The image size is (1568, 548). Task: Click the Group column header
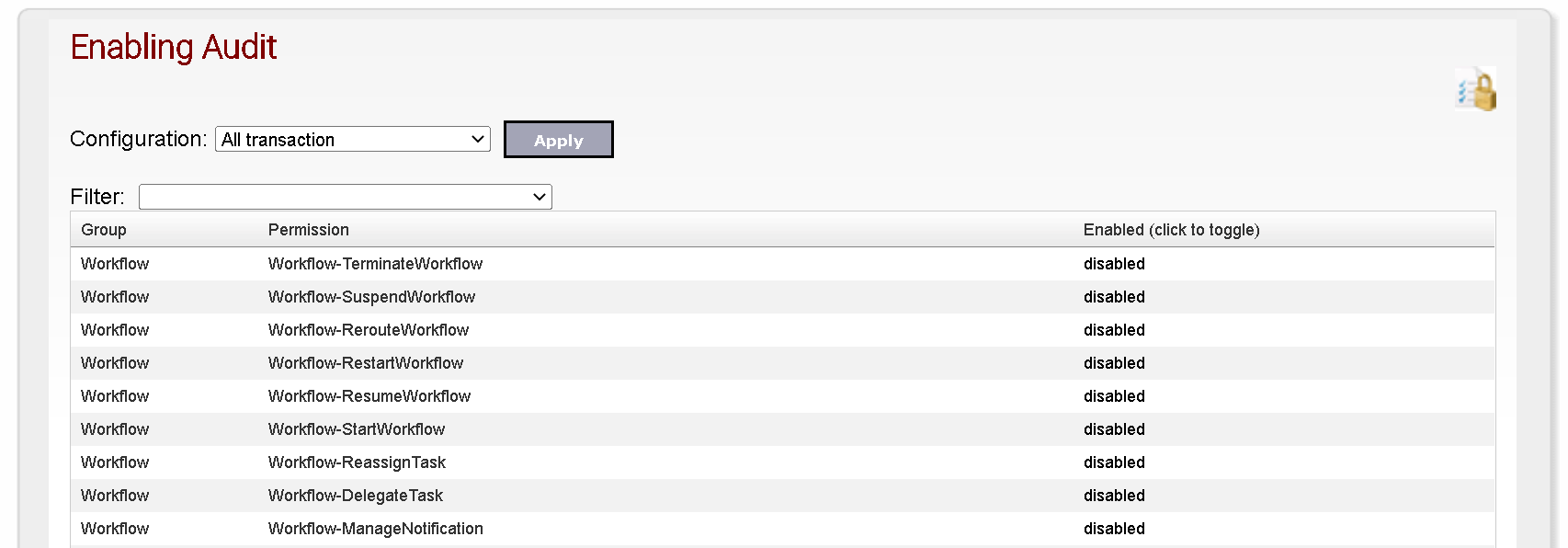[104, 230]
